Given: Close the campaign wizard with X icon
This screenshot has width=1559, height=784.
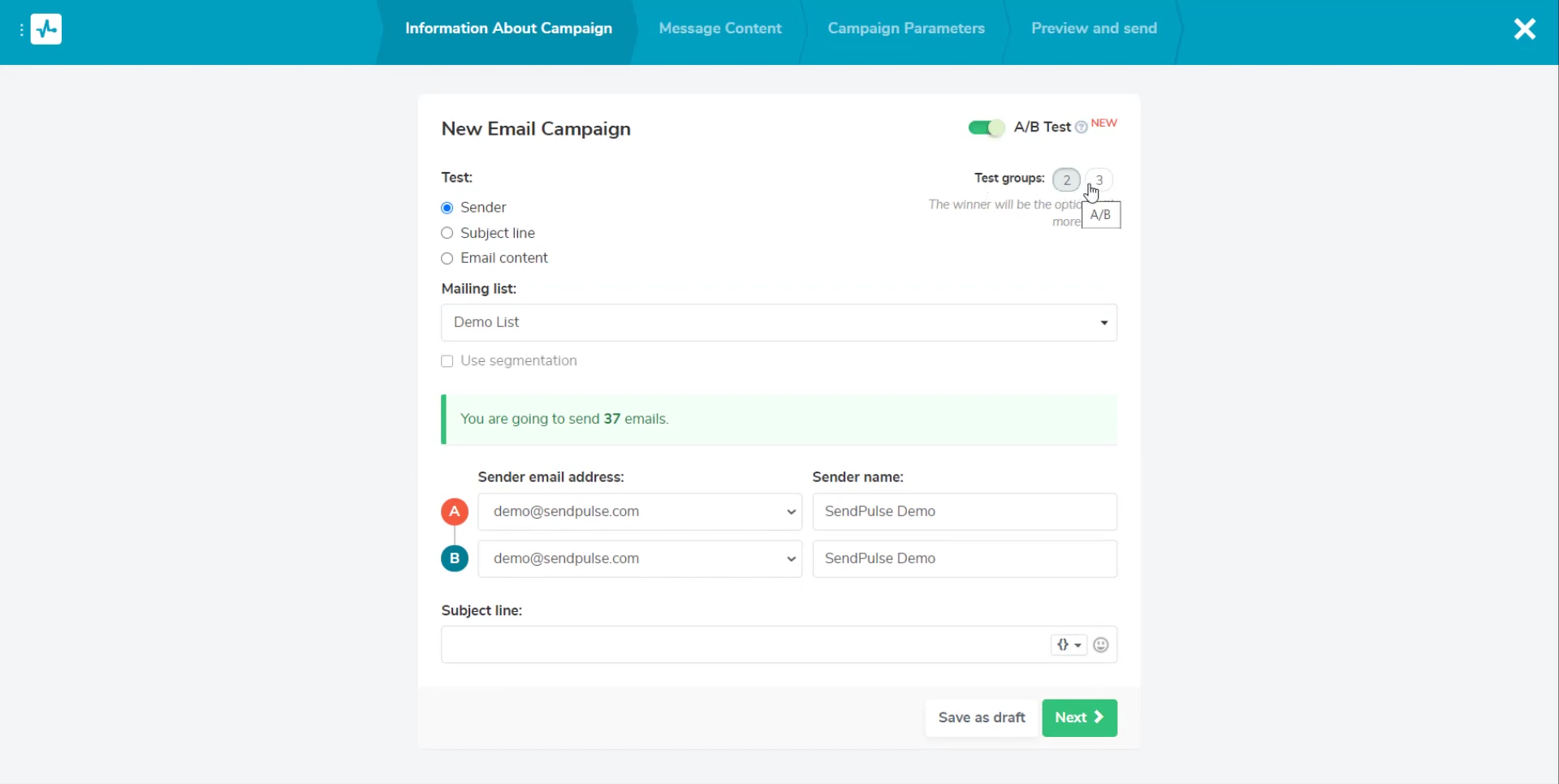Looking at the screenshot, I should click(x=1525, y=29).
